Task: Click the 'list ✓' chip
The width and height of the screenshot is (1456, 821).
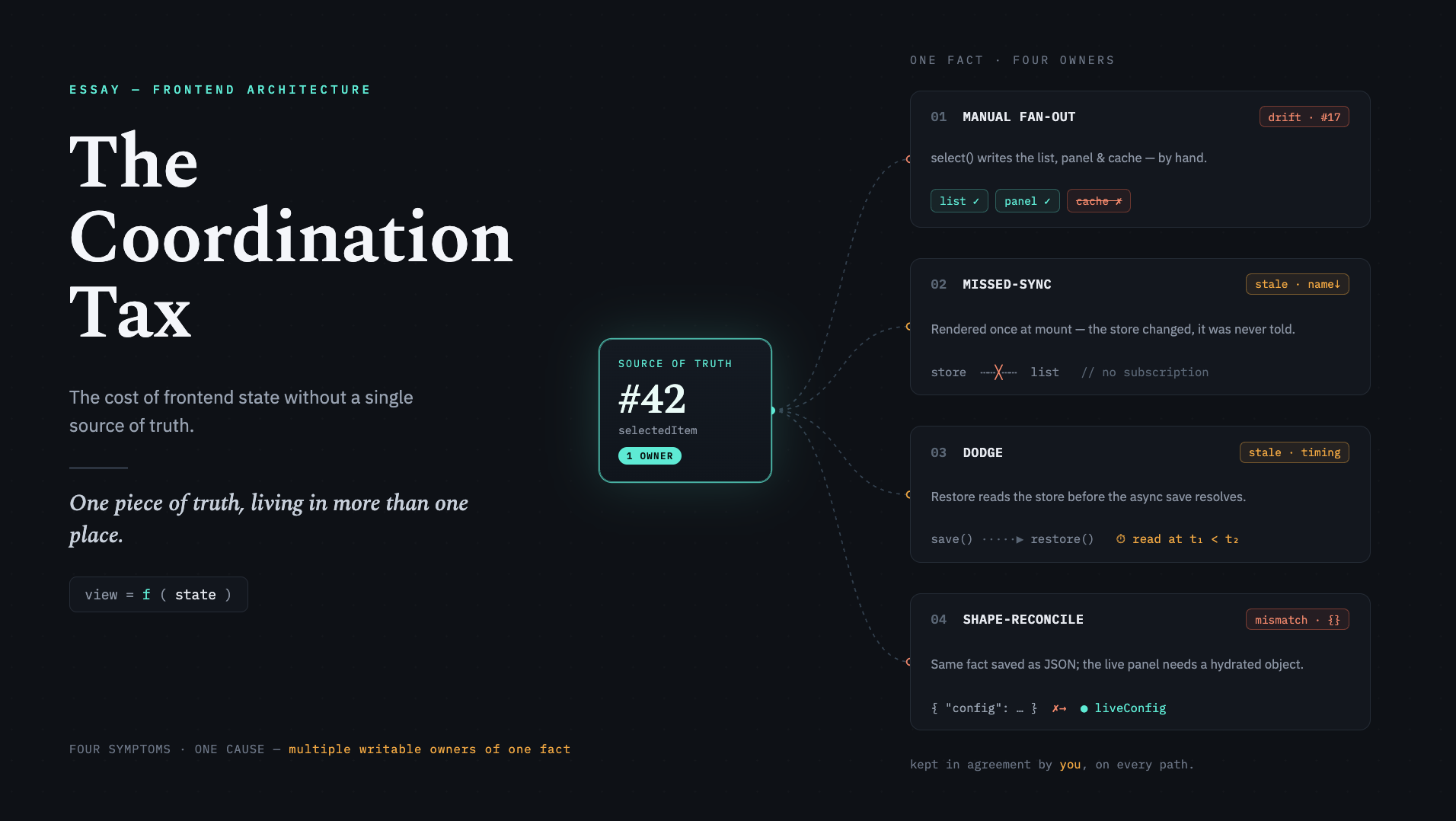Action: [x=959, y=201]
